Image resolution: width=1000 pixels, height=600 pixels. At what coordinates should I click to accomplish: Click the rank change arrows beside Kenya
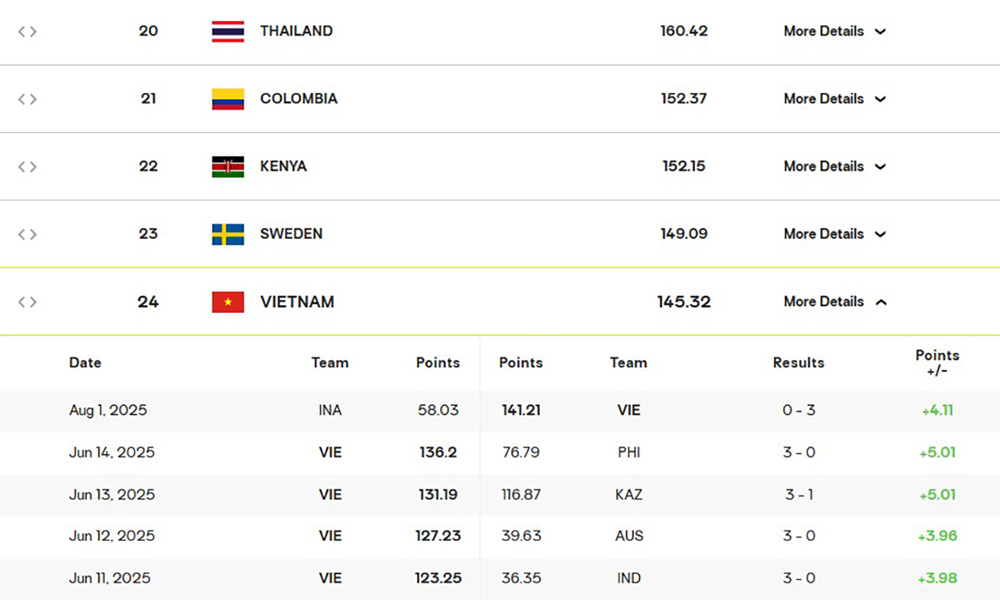point(27,166)
